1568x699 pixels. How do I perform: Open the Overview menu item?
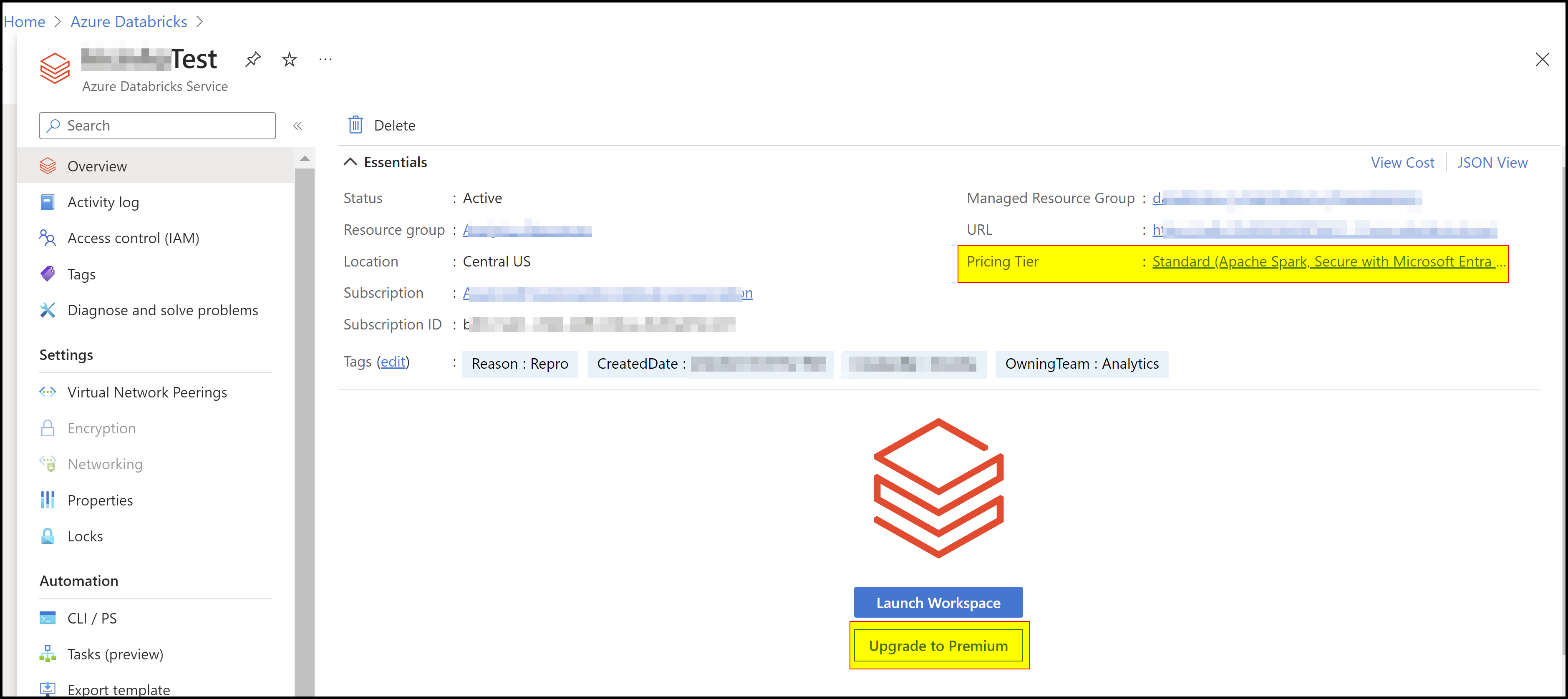pyautogui.click(x=156, y=166)
